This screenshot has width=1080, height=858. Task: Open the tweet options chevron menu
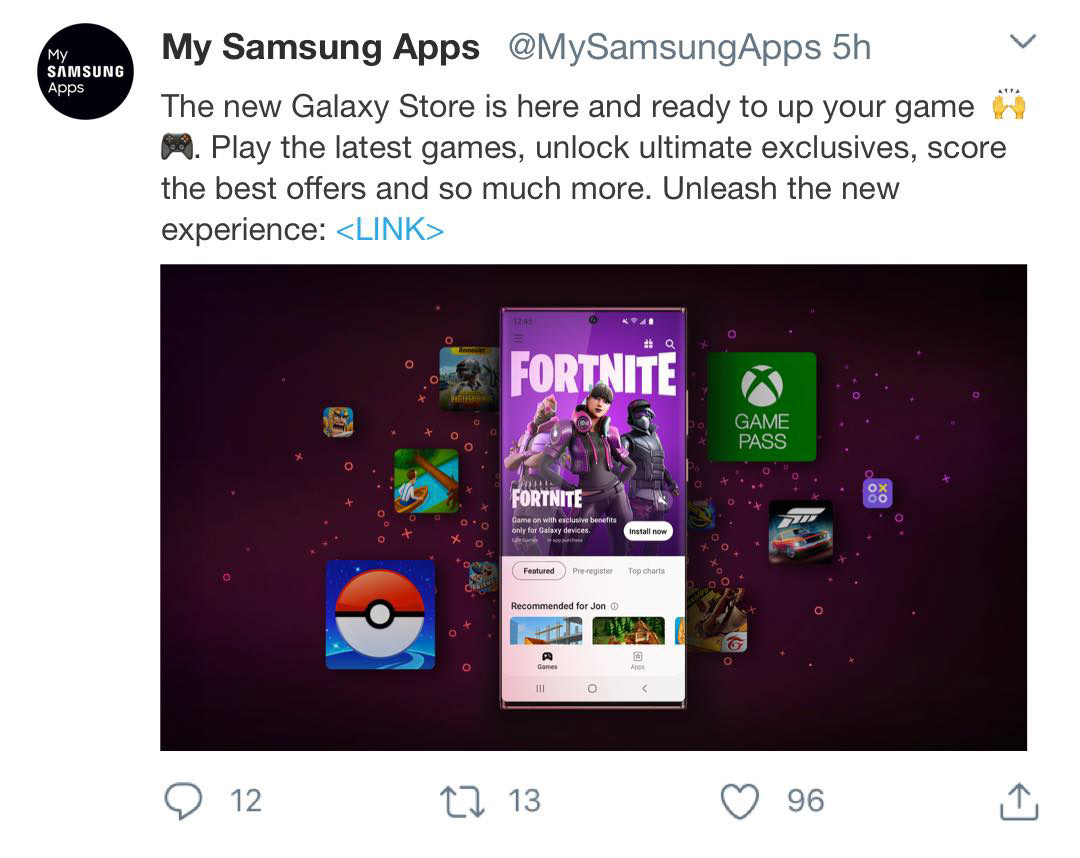pos(1023,41)
